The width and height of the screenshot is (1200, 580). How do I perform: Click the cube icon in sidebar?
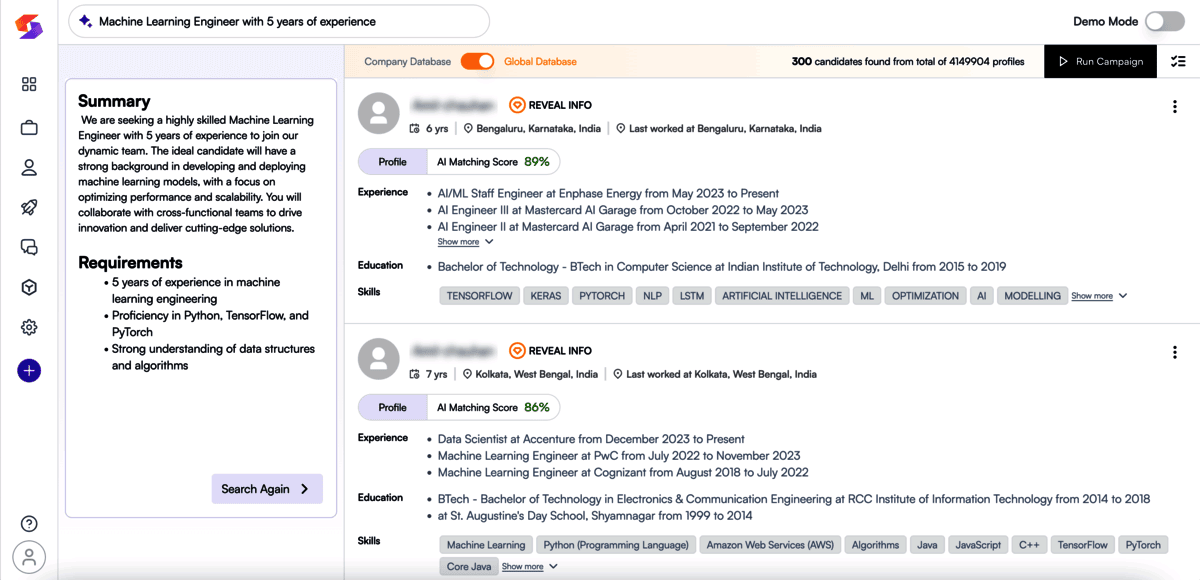[x=29, y=288]
